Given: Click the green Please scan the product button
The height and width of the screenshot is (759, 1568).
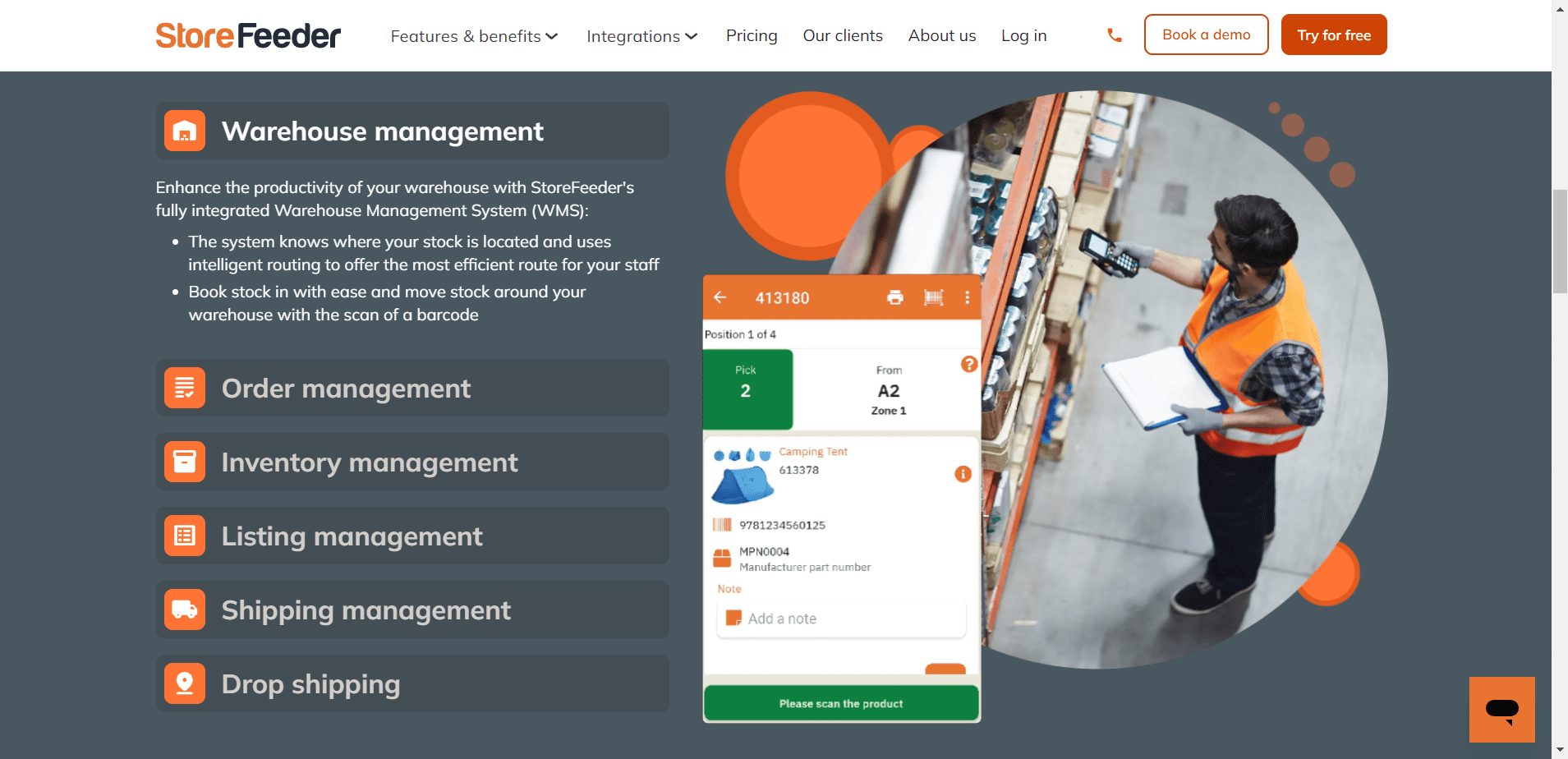Looking at the screenshot, I should click(x=841, y=703).
